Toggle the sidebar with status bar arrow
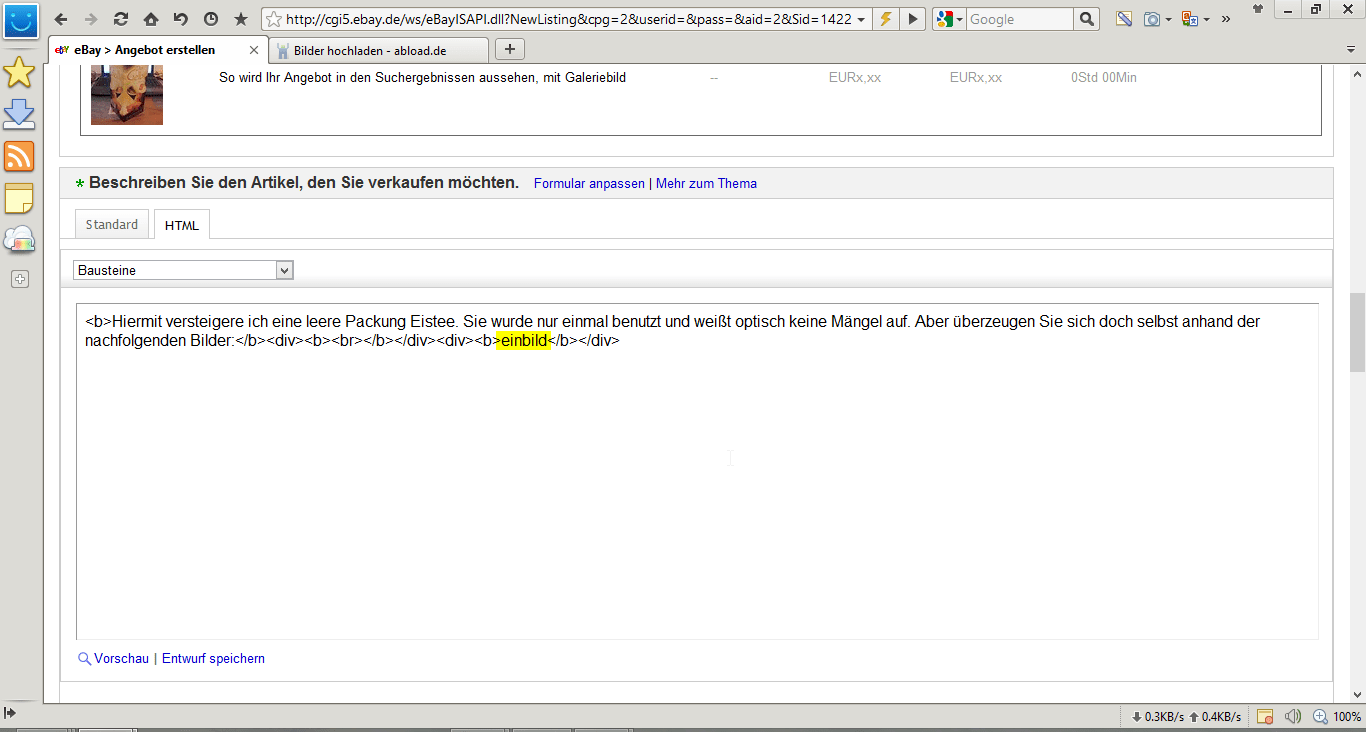Image resolution: width=1366 pixels, height=732 pixels. click(x=11, y=715)
